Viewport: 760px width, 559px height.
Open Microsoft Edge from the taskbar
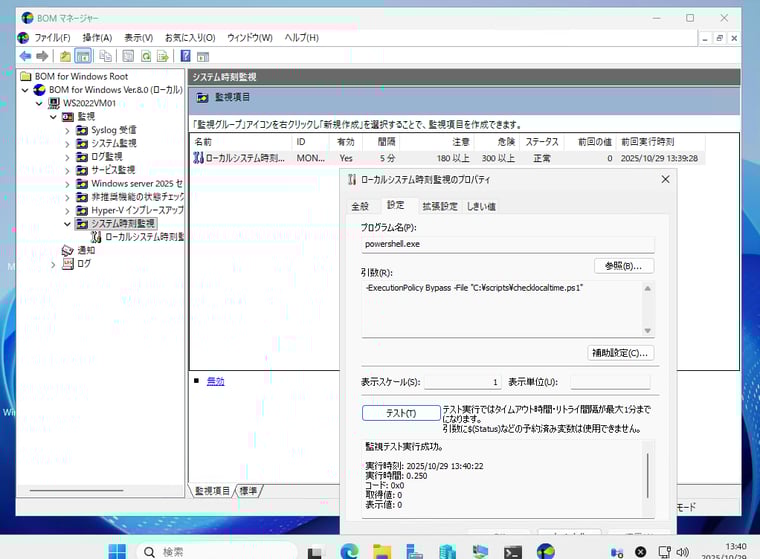349,552
